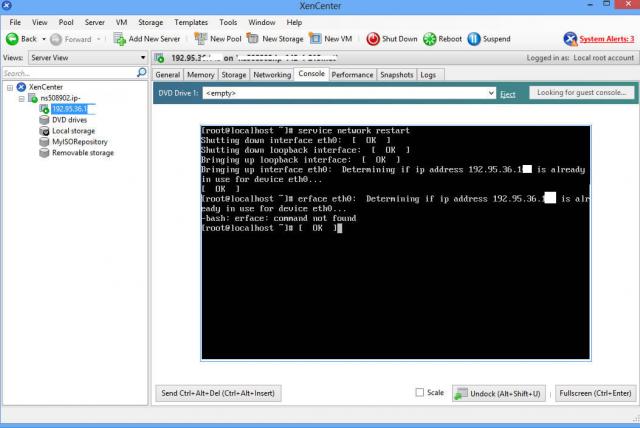Open the Server menu
The image size is (640, 428).
[x=94, y=22]
